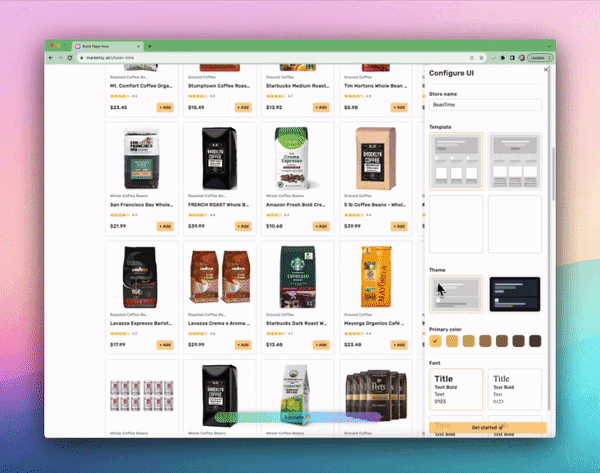Add Mt. Comfort Coffee to cart

tap(165, 108)
